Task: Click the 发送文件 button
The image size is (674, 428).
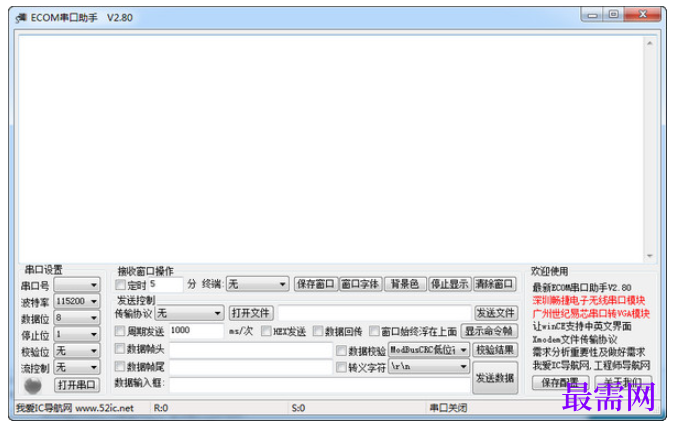Action: point(496,313)
